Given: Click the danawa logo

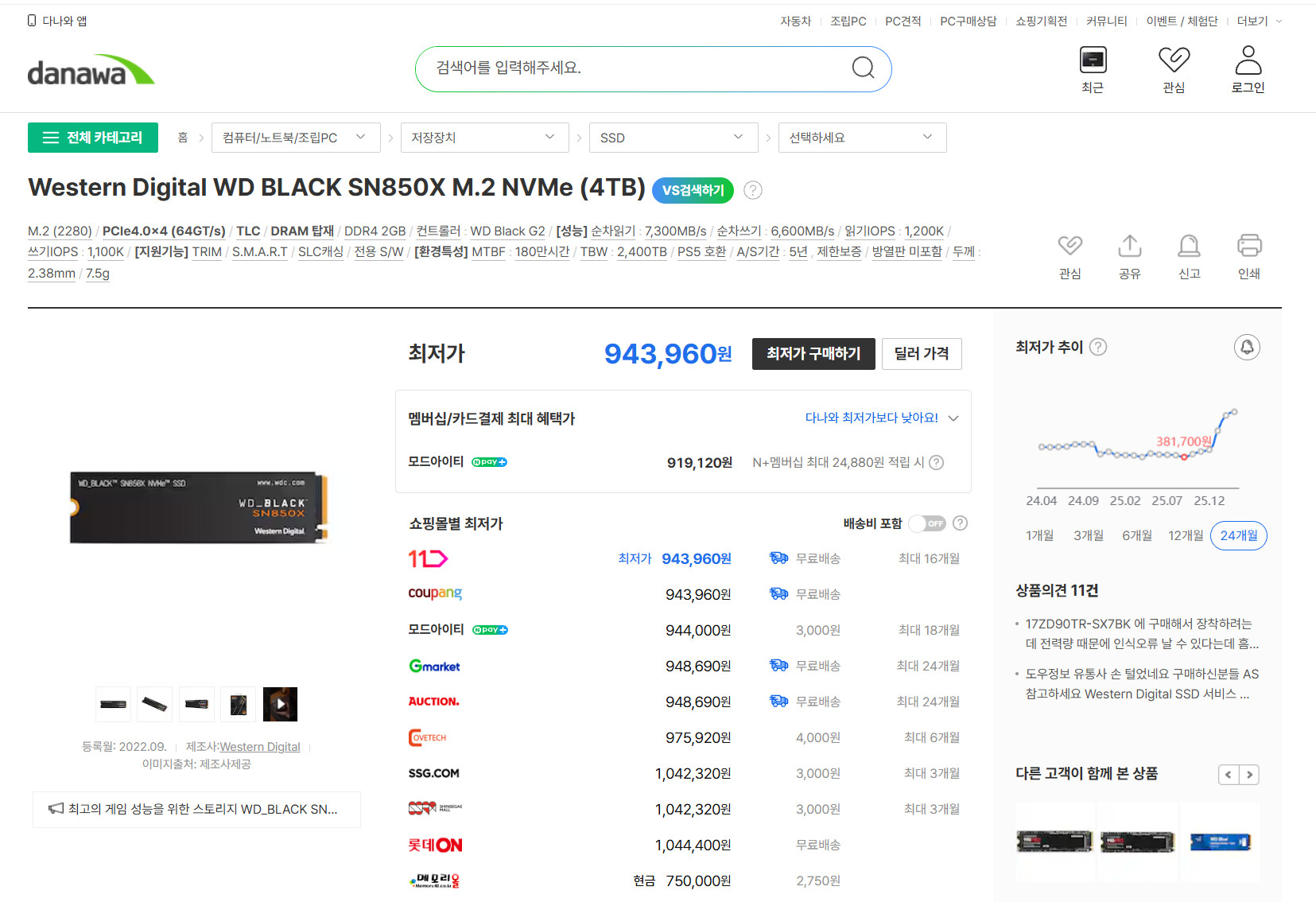Looking at the screenshot, I should pyautogui.click(x=91, y=70).
